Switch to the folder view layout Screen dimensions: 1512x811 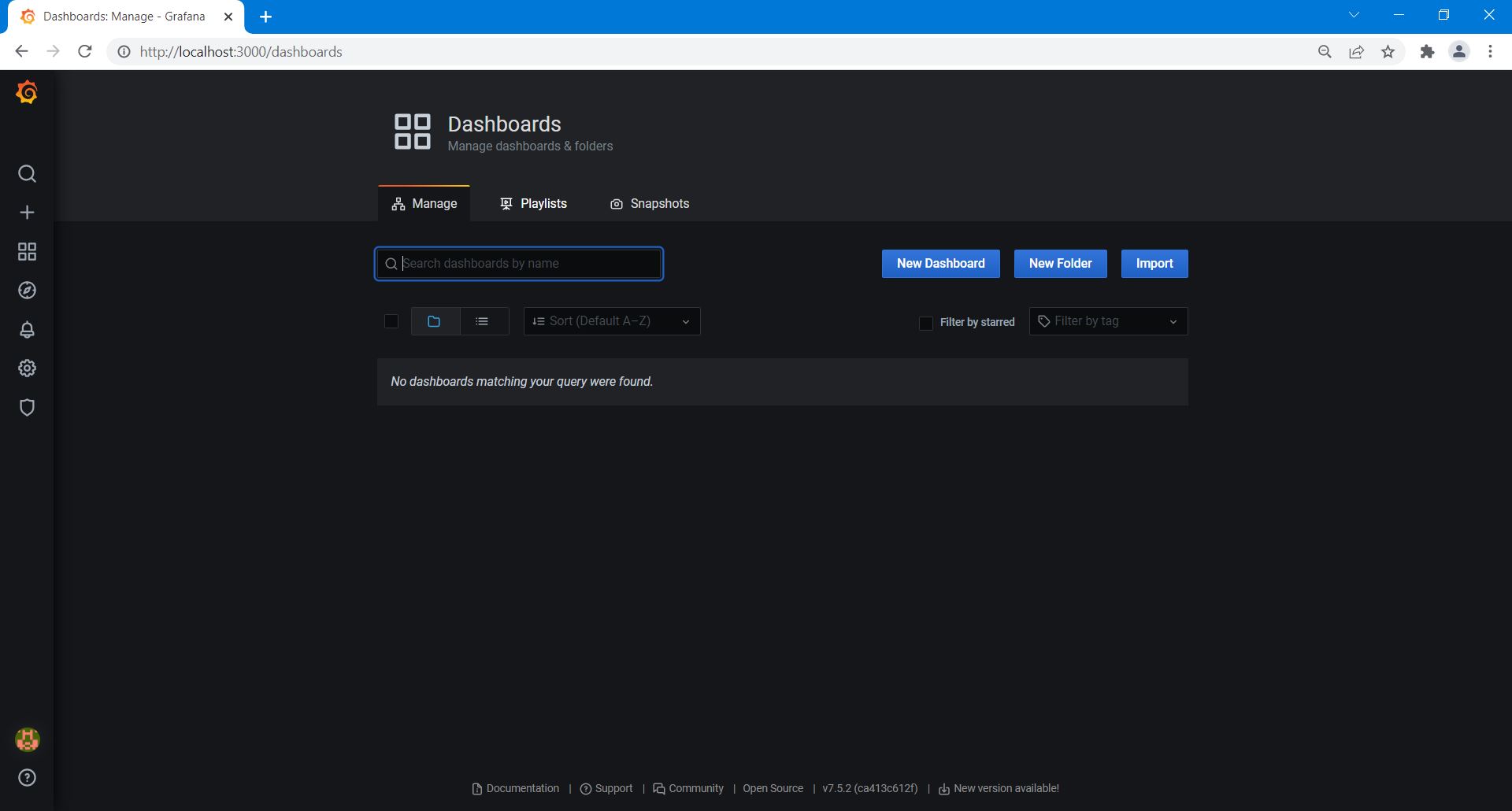pyautogui.click(x=434, y=321)
